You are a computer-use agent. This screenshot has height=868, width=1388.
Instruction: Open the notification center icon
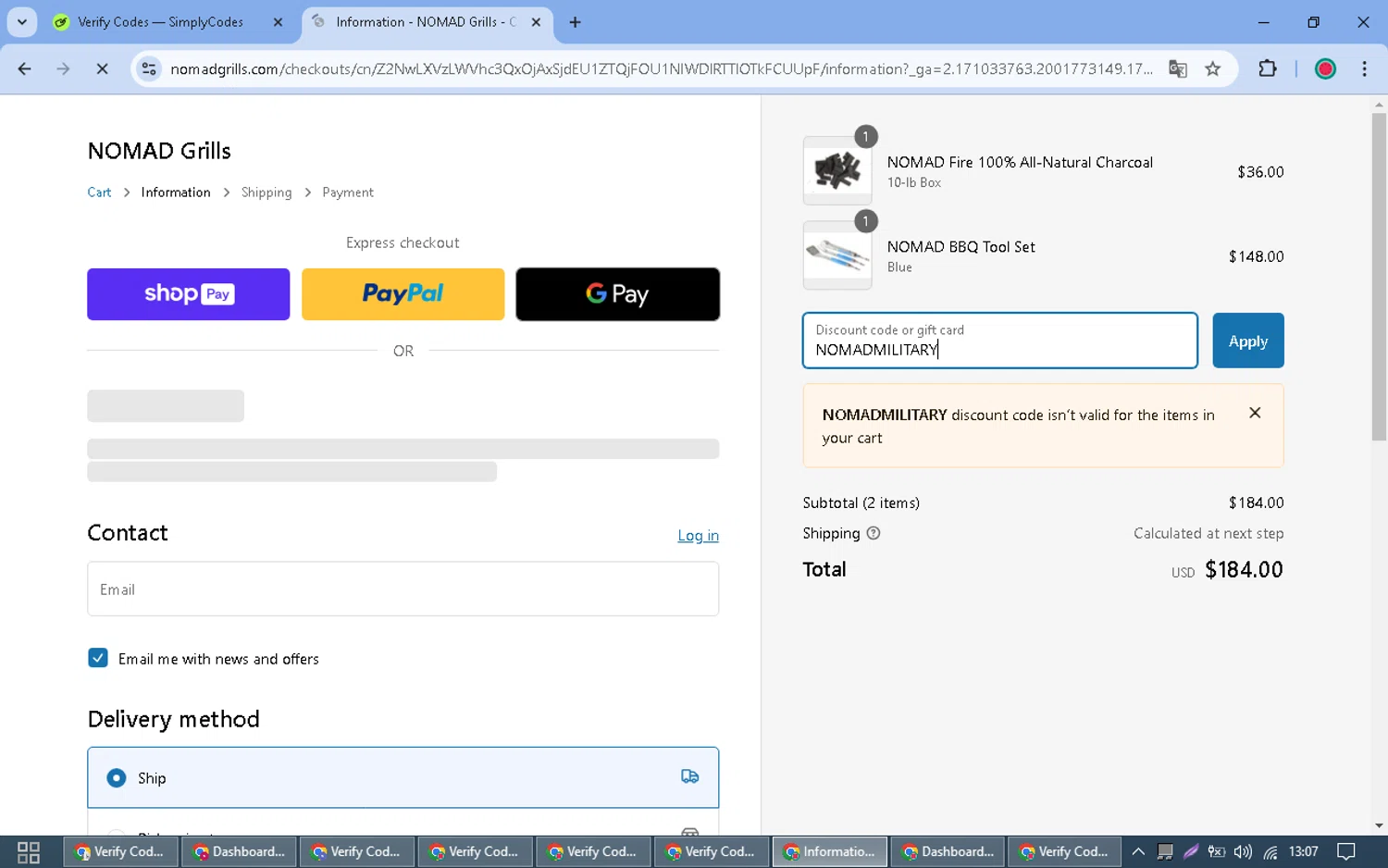[1346, 851]
